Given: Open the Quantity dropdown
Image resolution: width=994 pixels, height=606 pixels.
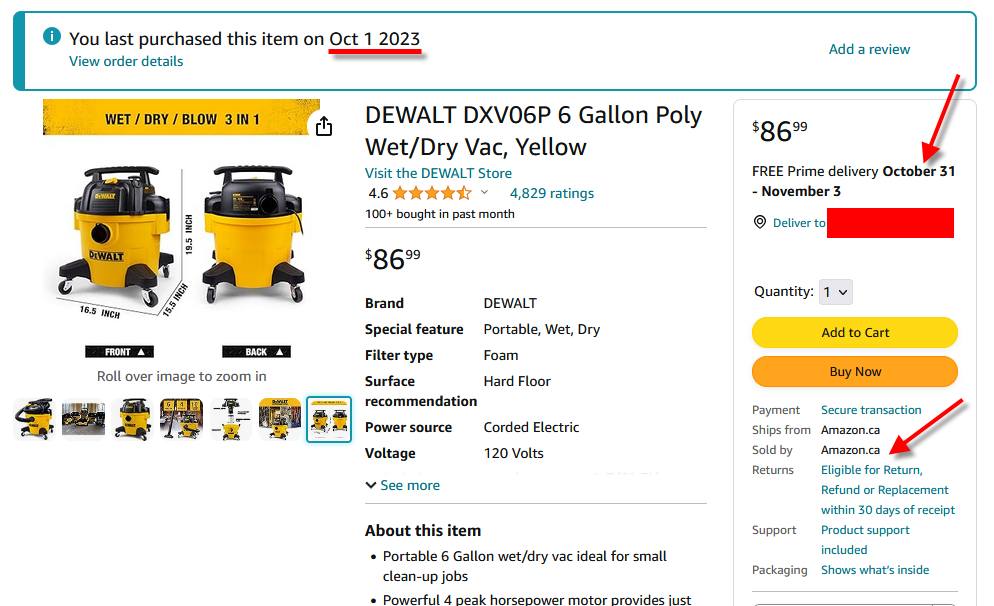Looking at the screenshot, I should pos(835,292).
